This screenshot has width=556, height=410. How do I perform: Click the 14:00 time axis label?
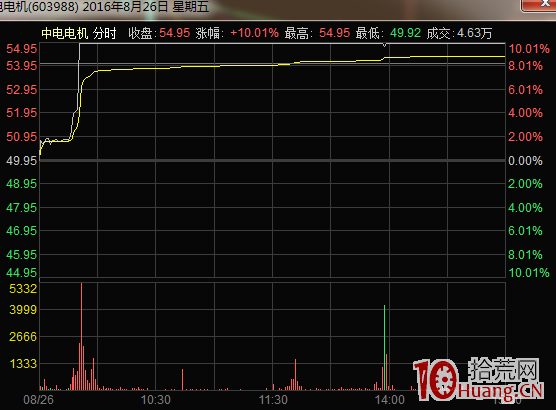click(x=390, y=400)
